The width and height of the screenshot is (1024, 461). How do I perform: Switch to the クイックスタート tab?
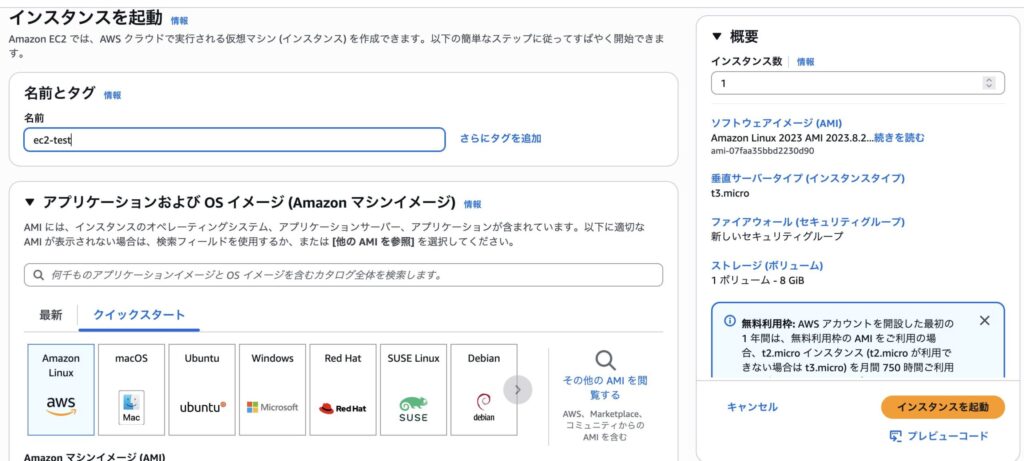pyautogui.click(x=139, y=315)
